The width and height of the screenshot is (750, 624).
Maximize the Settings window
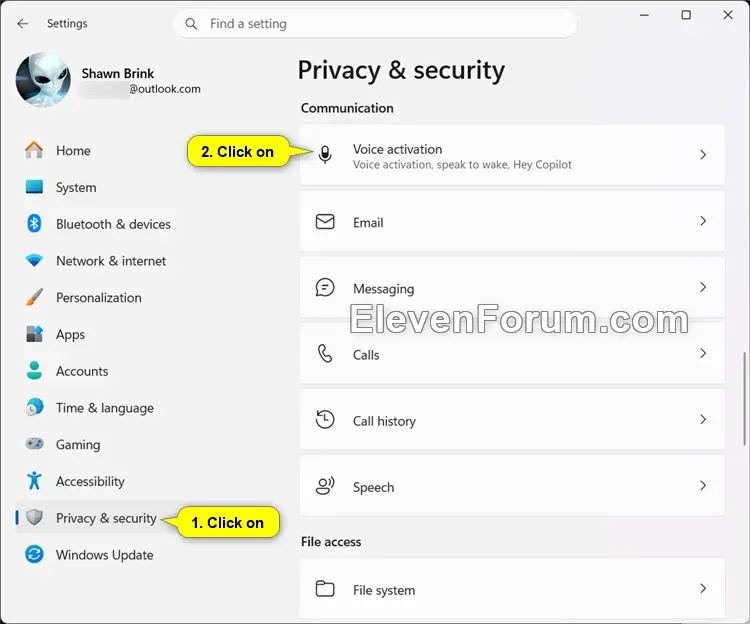coord(686,15)
